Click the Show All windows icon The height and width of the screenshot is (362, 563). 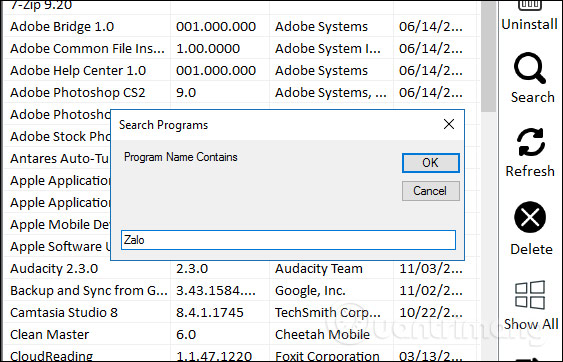(530, 295)
